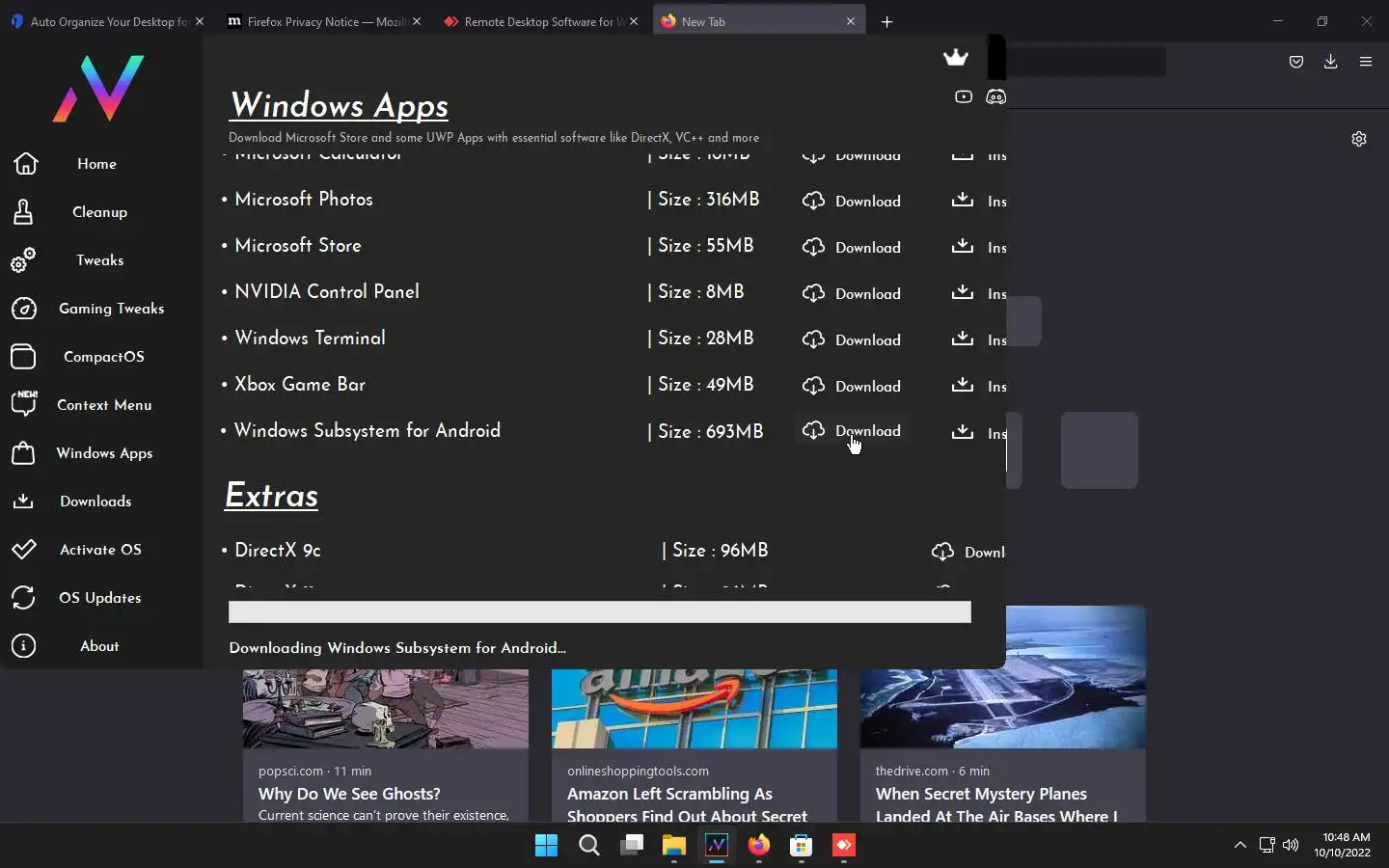
Task: Open Windows Start menu
Action: coord(546,846)
